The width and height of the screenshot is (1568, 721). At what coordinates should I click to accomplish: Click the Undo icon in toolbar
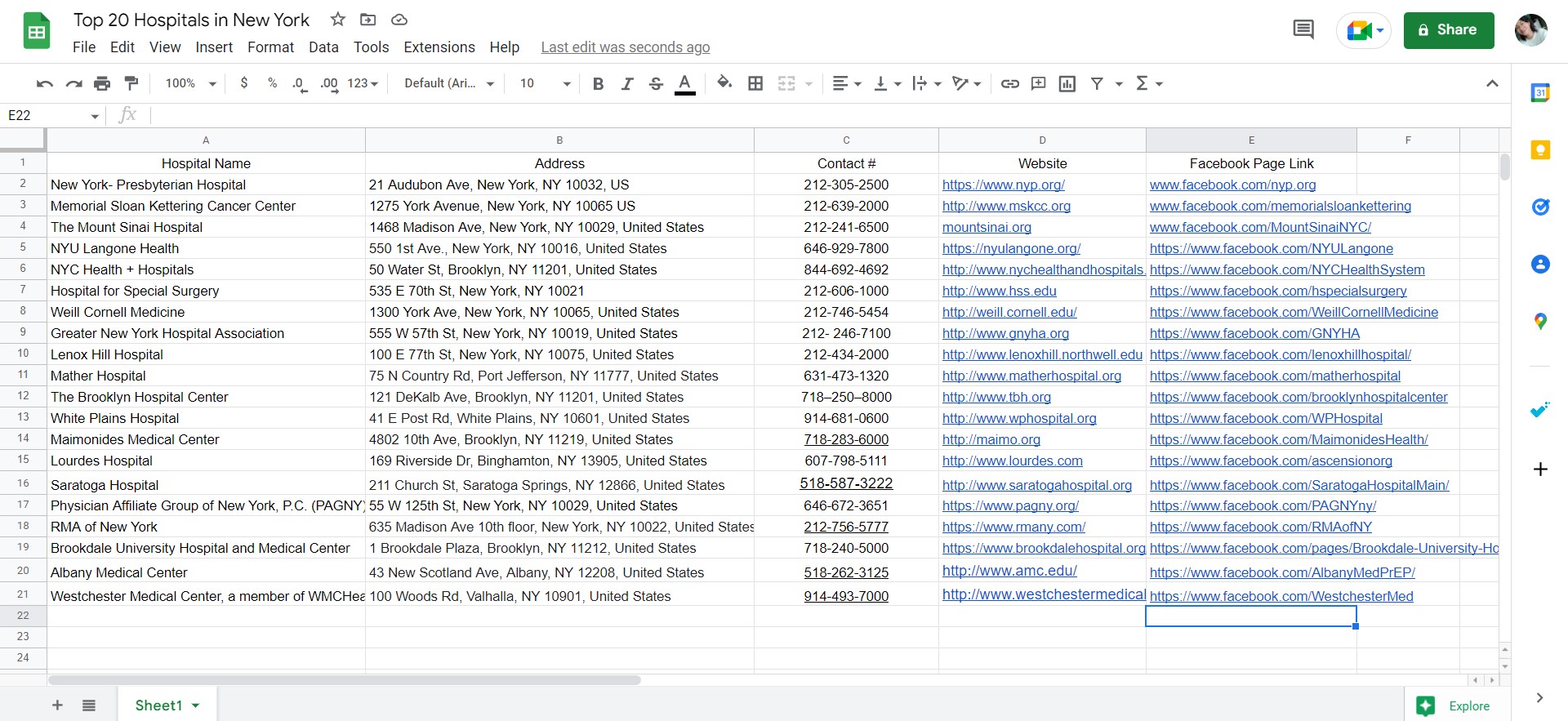coord(45,83)
